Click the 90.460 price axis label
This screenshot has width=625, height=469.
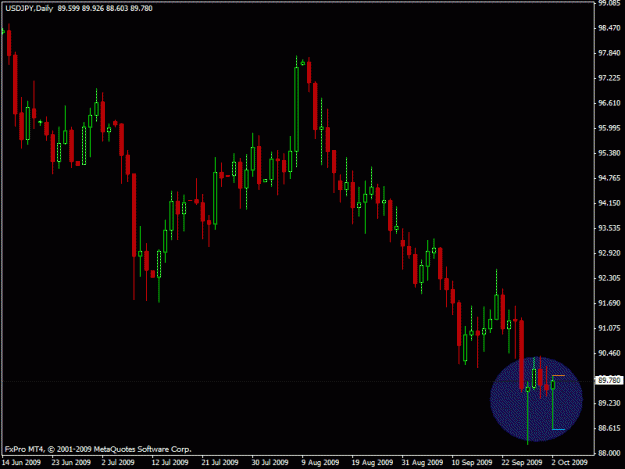609,353
